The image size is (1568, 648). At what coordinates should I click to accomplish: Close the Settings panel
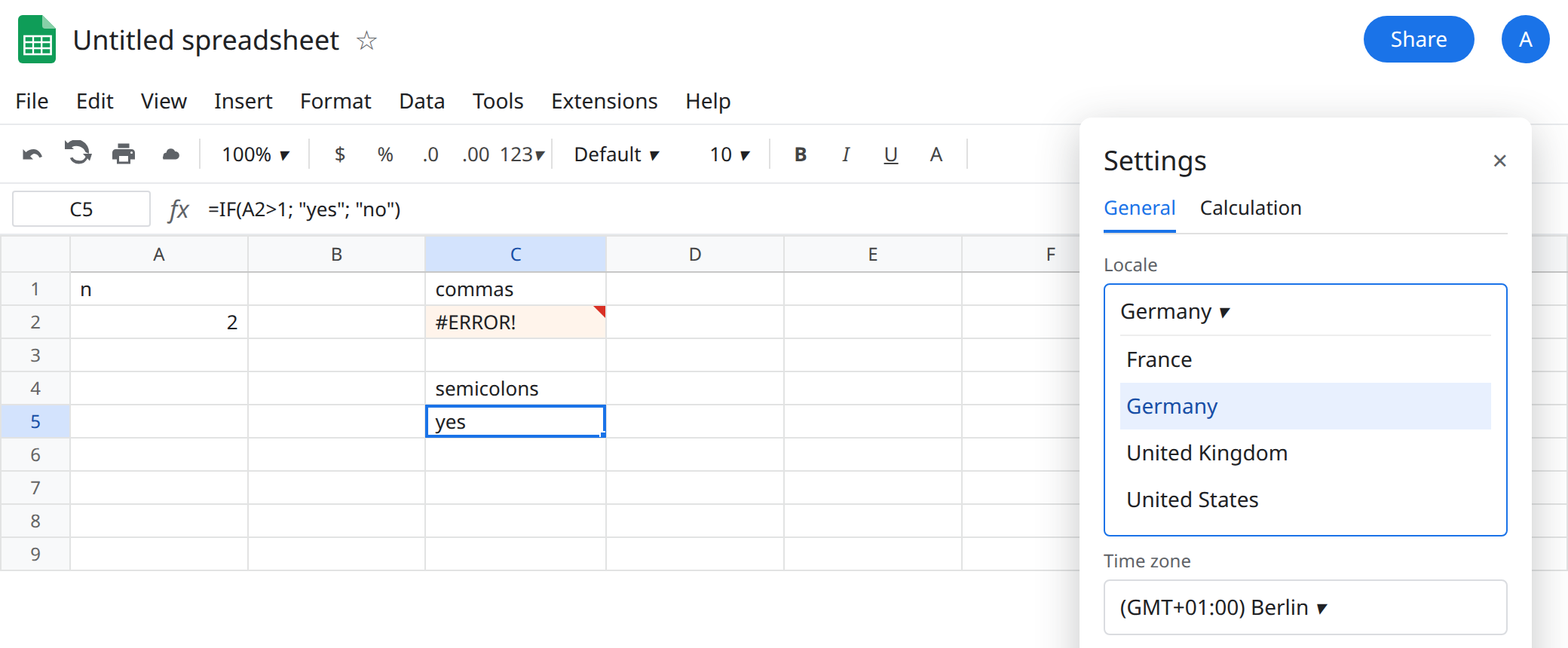pyautogui.click(x=1499, y=160)
